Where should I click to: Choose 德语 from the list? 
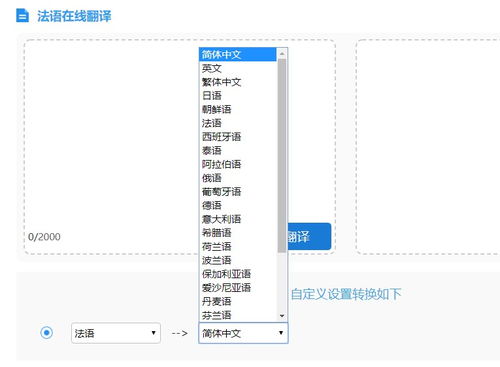point(238,205)
